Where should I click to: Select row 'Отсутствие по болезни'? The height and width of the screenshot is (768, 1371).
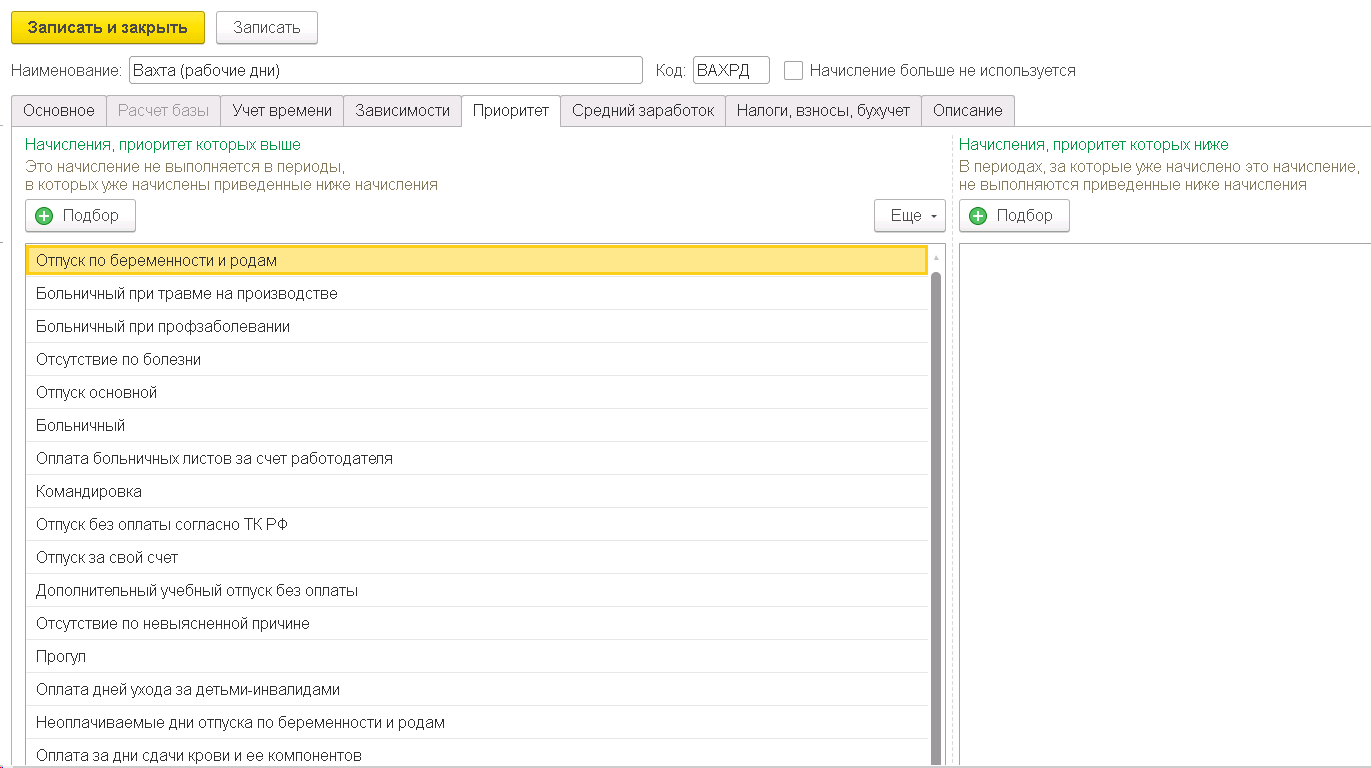(477, 359)
